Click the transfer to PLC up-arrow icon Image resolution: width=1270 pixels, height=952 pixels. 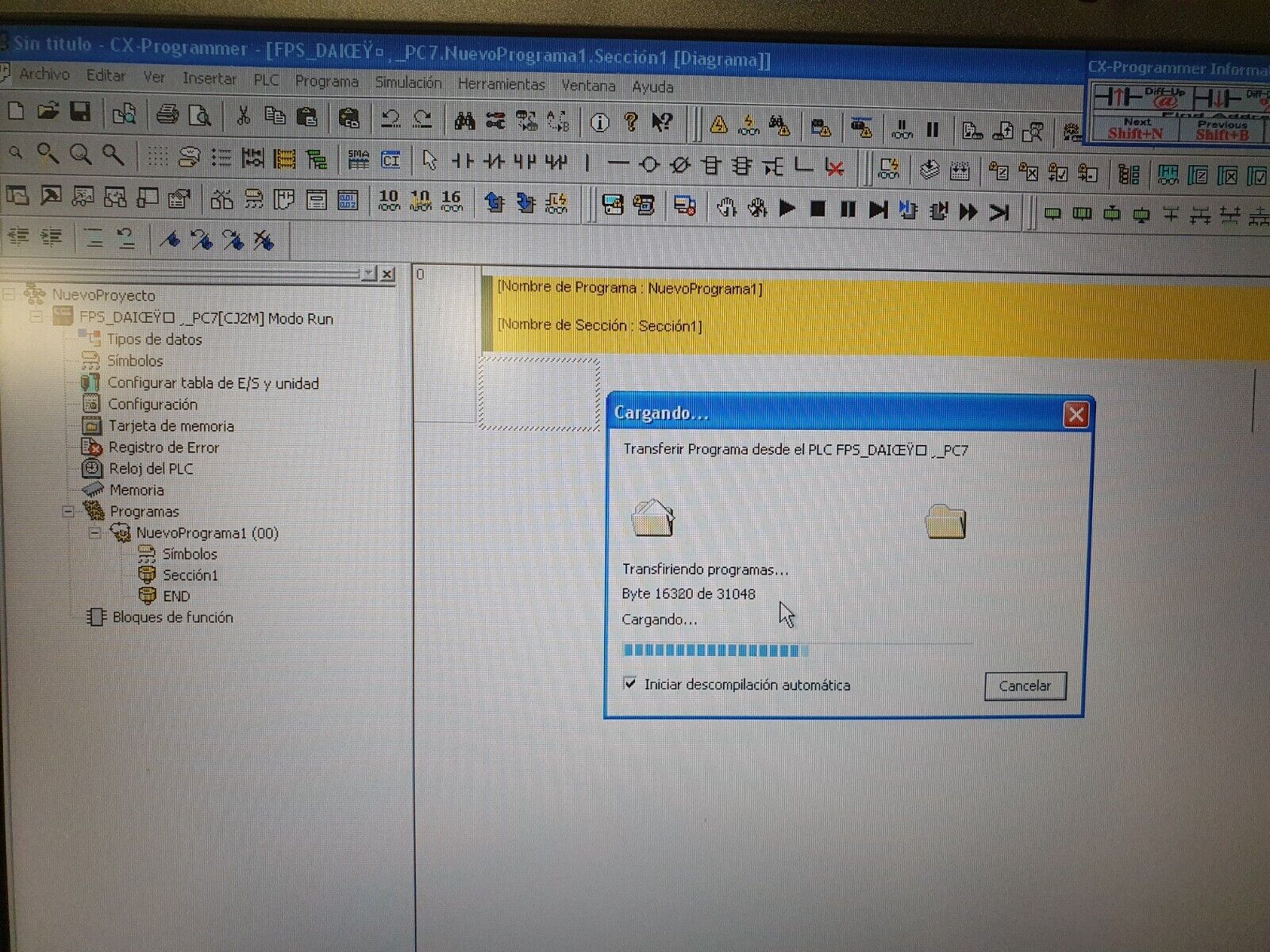495,203
